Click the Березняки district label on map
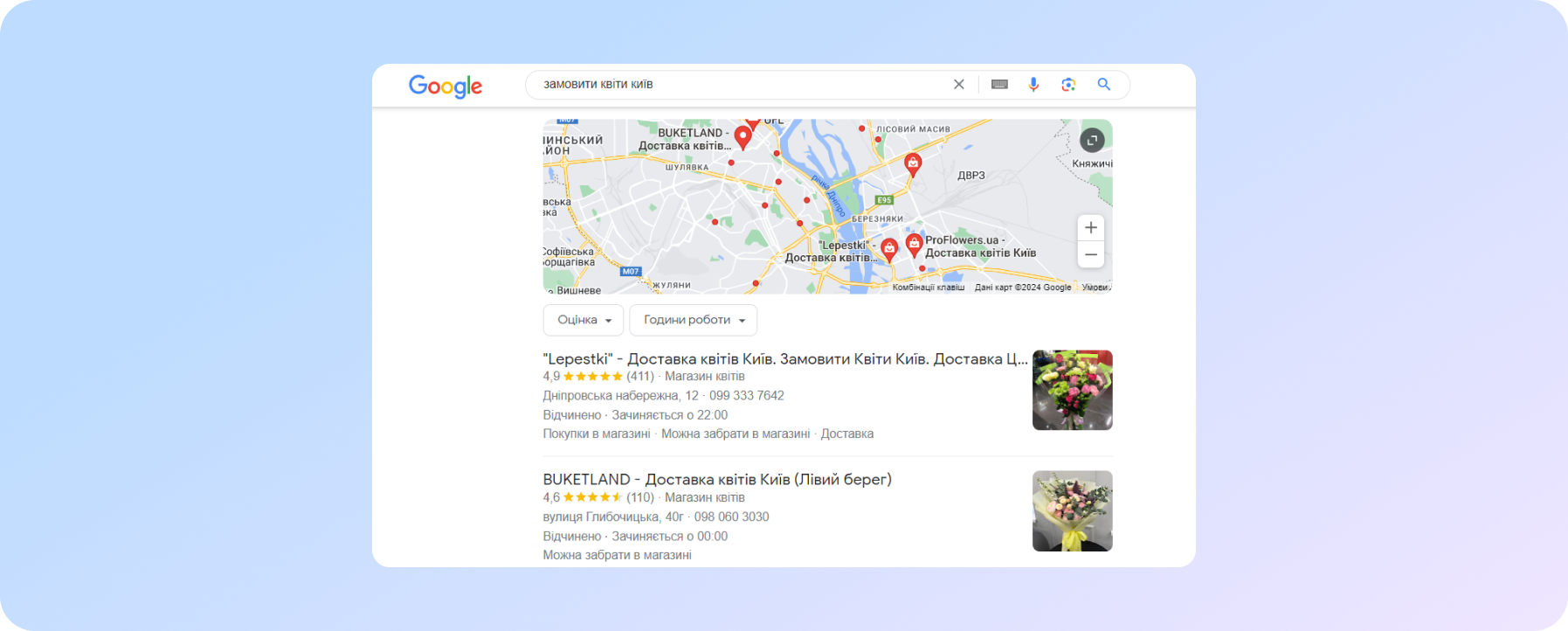Viewport: 1568px width, 631px height. point(877,219)
